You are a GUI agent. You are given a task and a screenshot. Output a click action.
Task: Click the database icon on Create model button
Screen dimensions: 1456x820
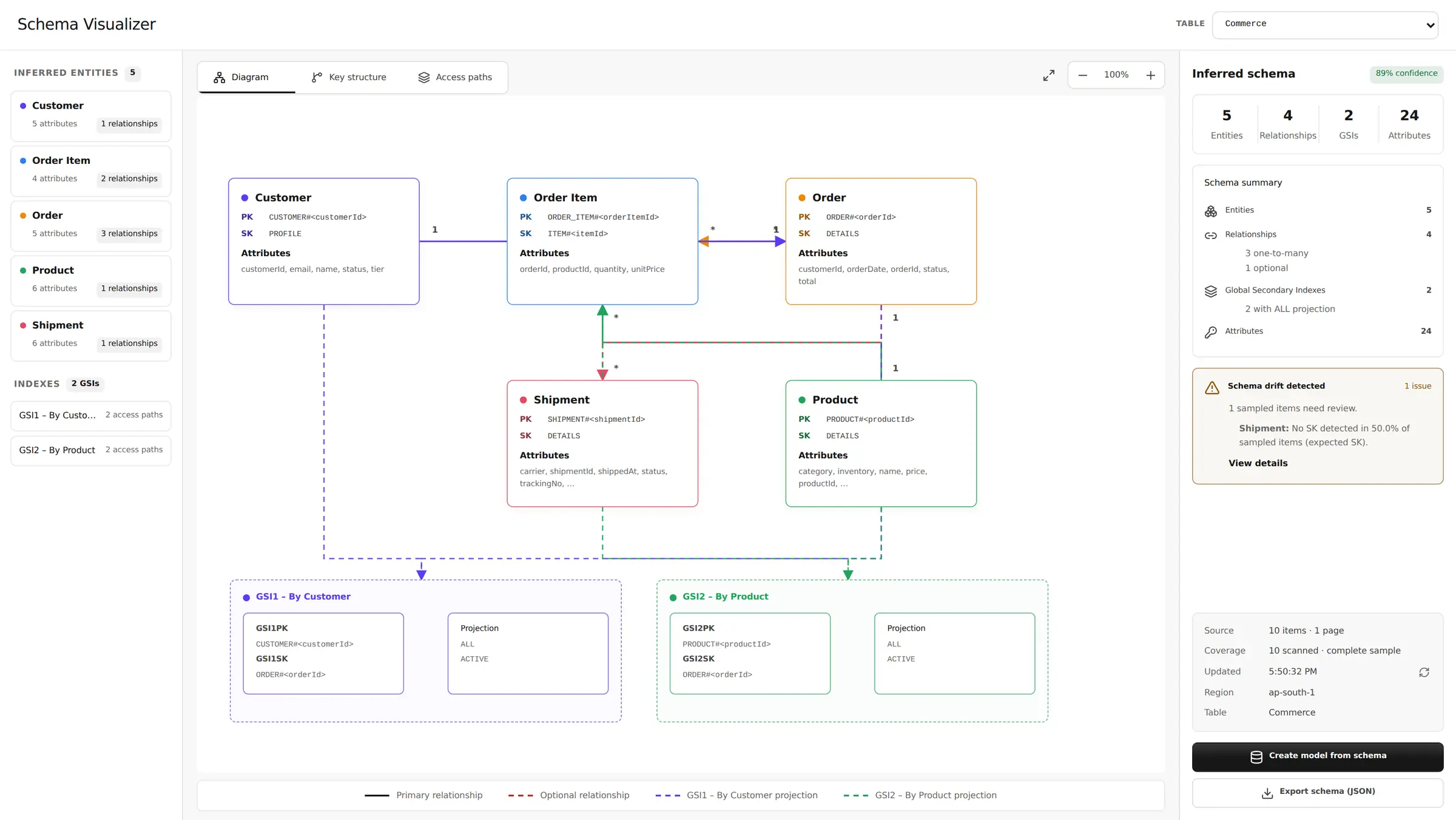tap(1256, 756)
